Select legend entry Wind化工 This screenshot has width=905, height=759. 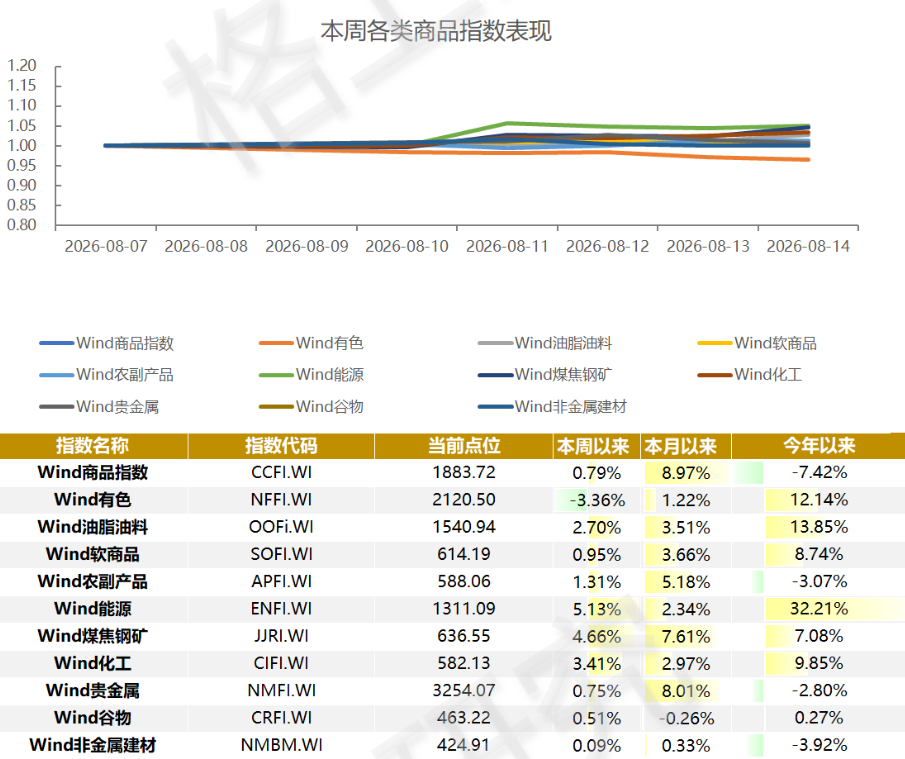pos(750,375)
